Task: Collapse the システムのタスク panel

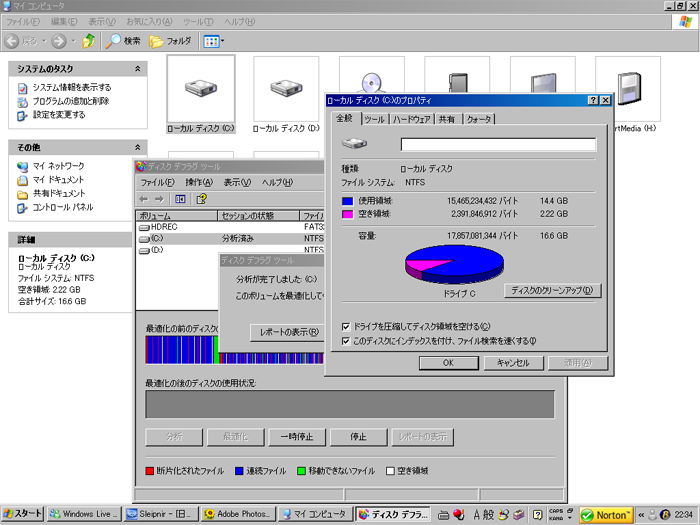Action: click(x=138, y=69)
